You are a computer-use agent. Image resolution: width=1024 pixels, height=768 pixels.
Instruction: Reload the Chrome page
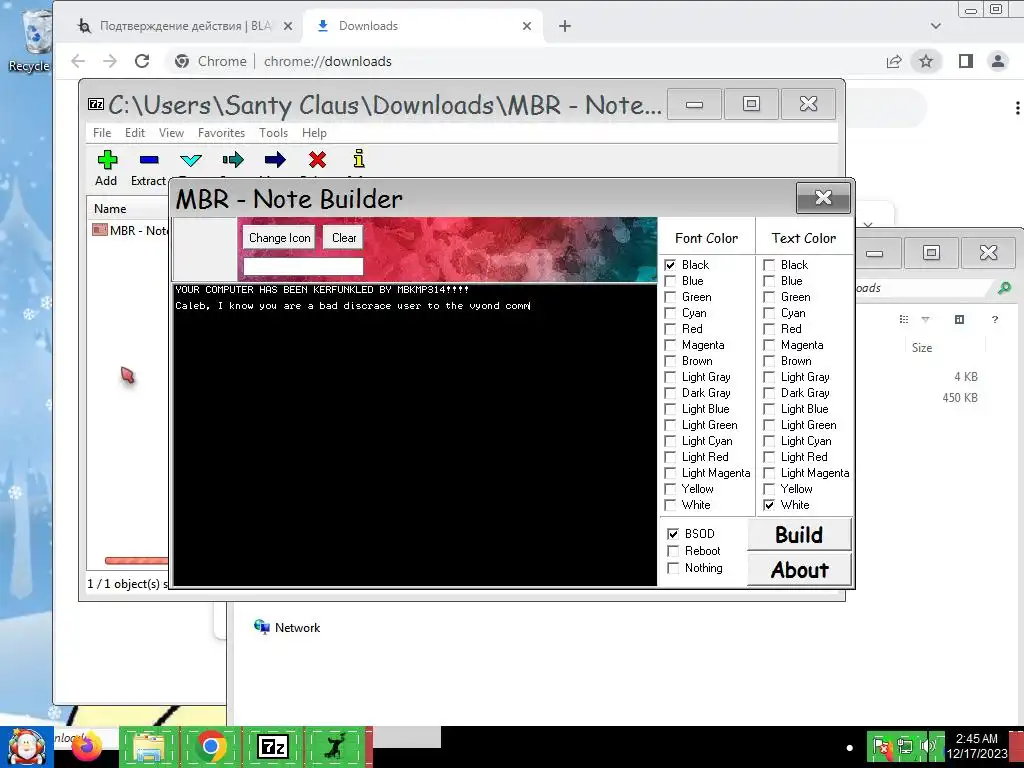142,61
